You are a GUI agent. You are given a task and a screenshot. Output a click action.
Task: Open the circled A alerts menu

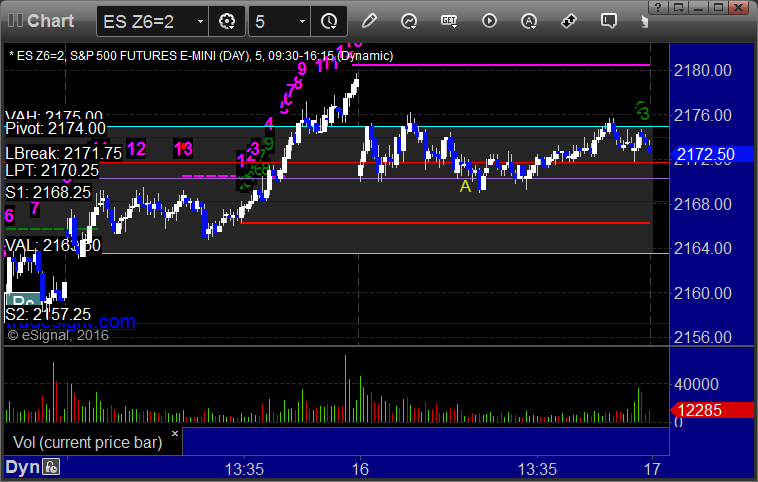(529, 21)
